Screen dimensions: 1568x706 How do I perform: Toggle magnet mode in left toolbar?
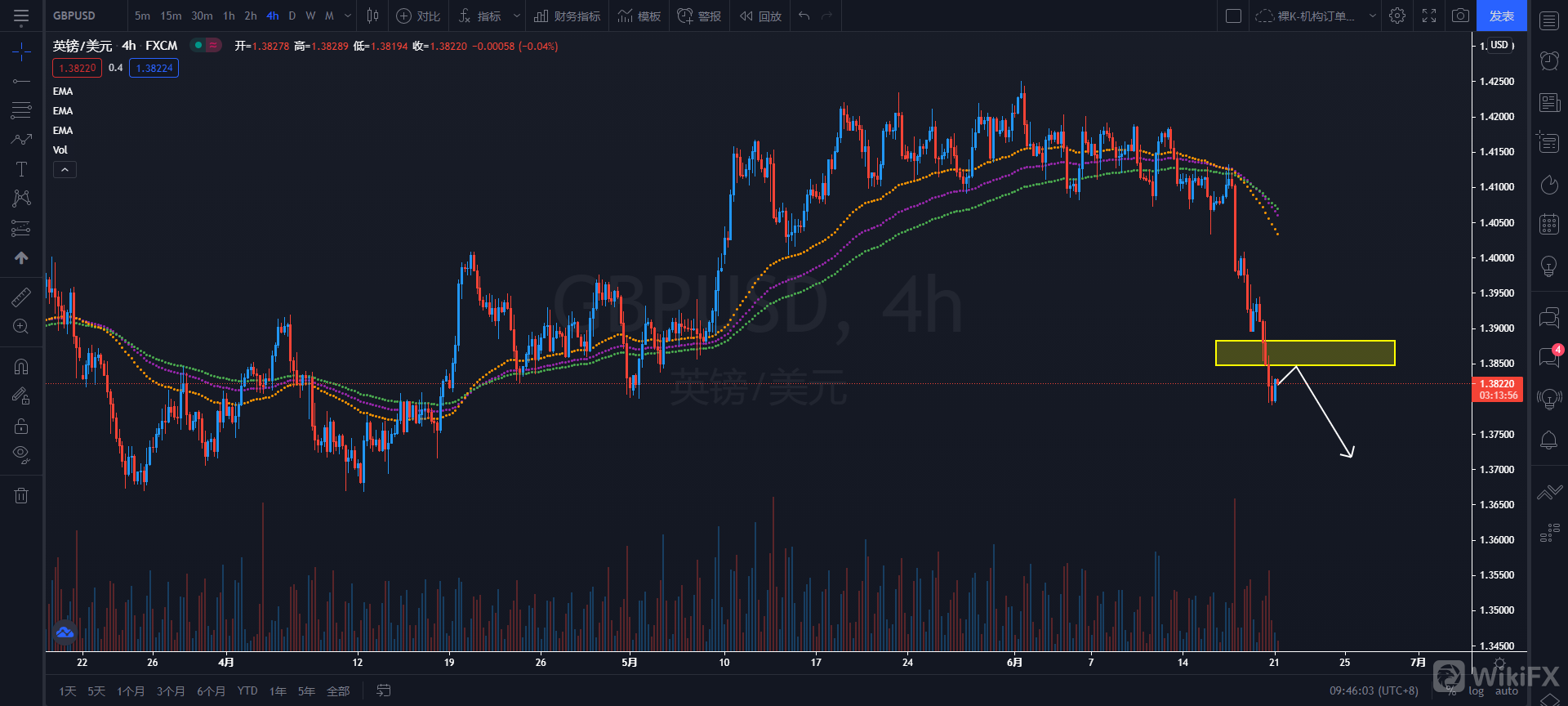tap(21, 366)
